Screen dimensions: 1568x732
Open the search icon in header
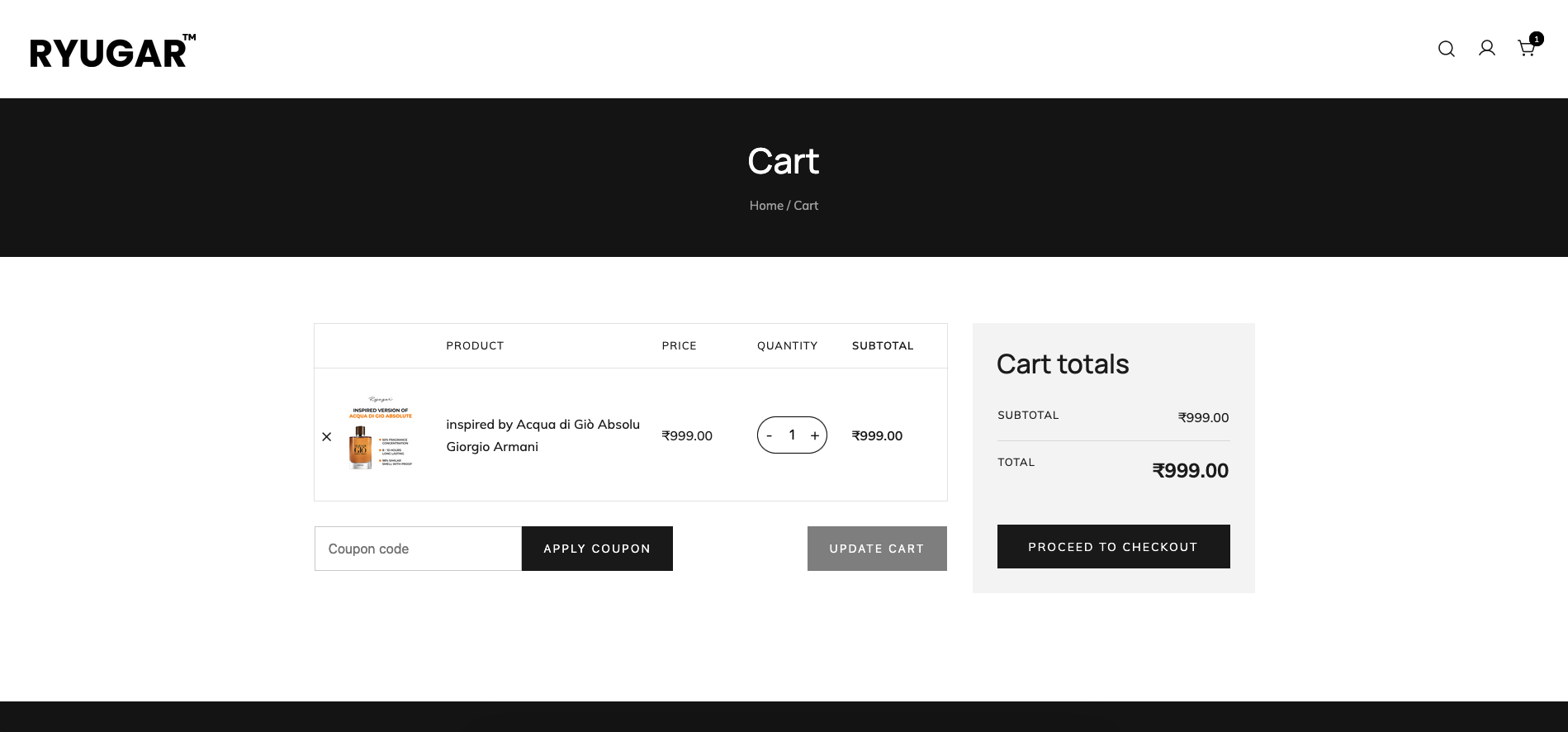pyautogui.click(x=1446, y=49)
